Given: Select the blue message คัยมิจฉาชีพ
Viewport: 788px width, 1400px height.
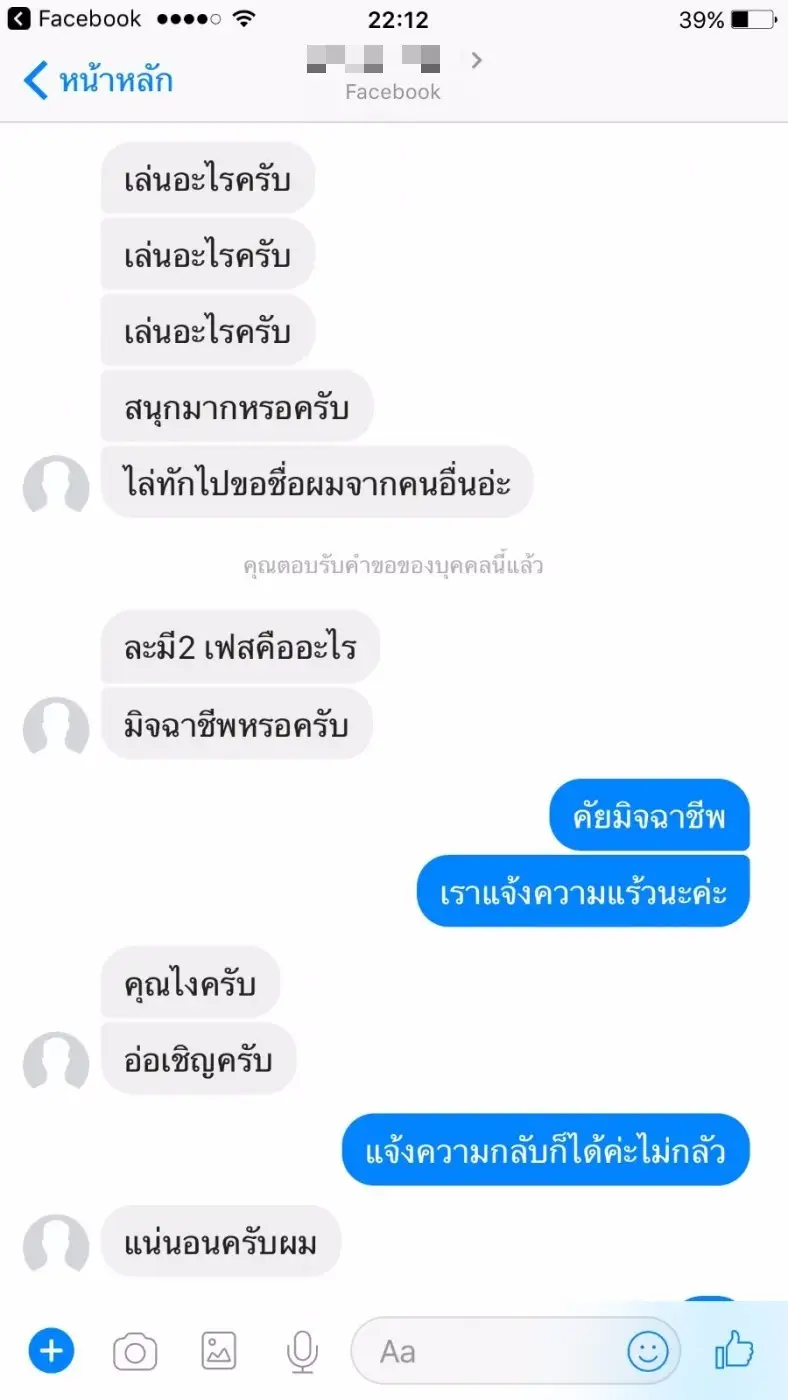Looking at the screenshot, I should click(x=649, y=815).
